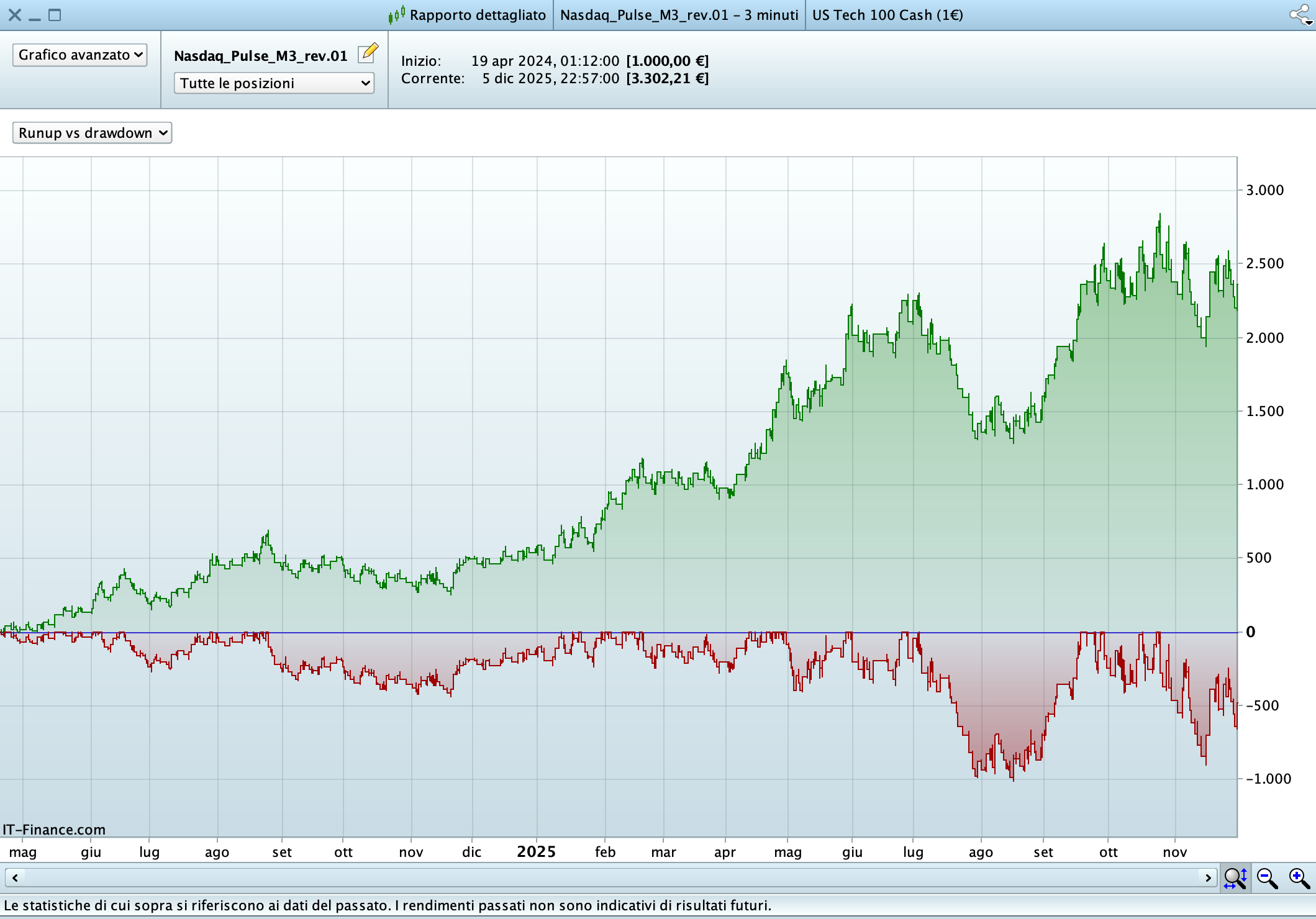Close the report window with X
The height and width of the screenshot is (919, 1316).
pos(15,15)
